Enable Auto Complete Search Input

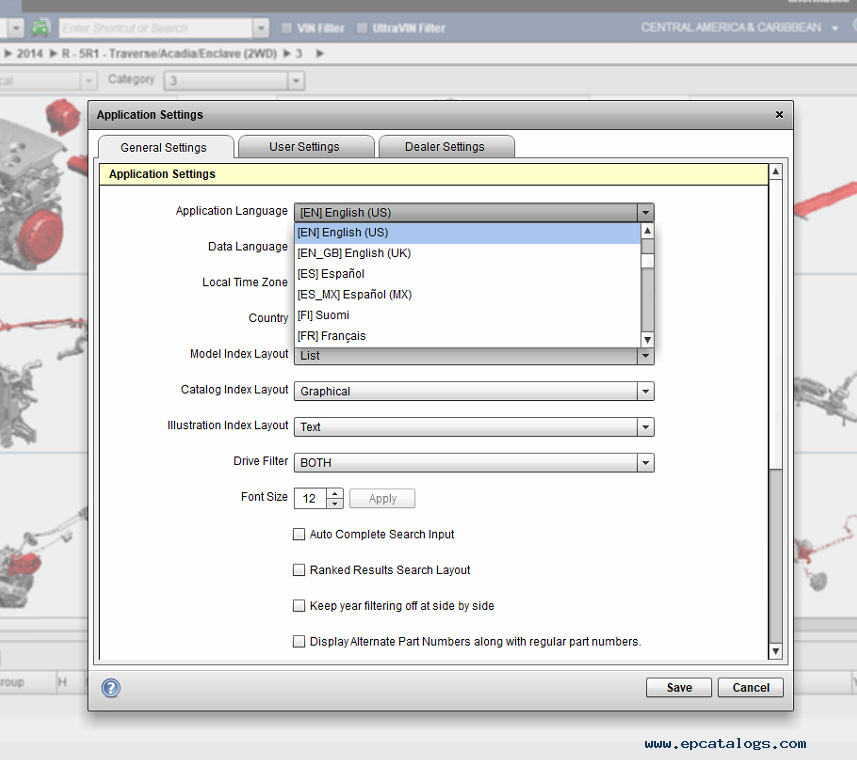click(299, 535)
